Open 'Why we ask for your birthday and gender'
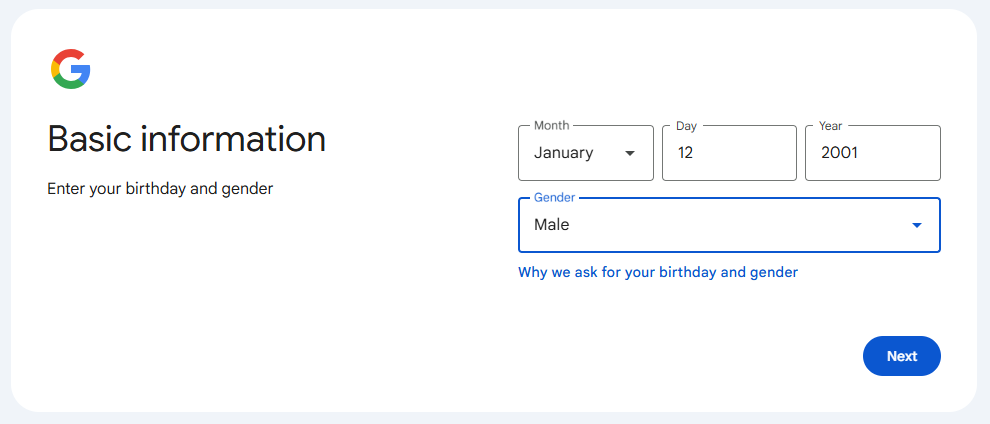Screen dimensions: 990x424 657,272
